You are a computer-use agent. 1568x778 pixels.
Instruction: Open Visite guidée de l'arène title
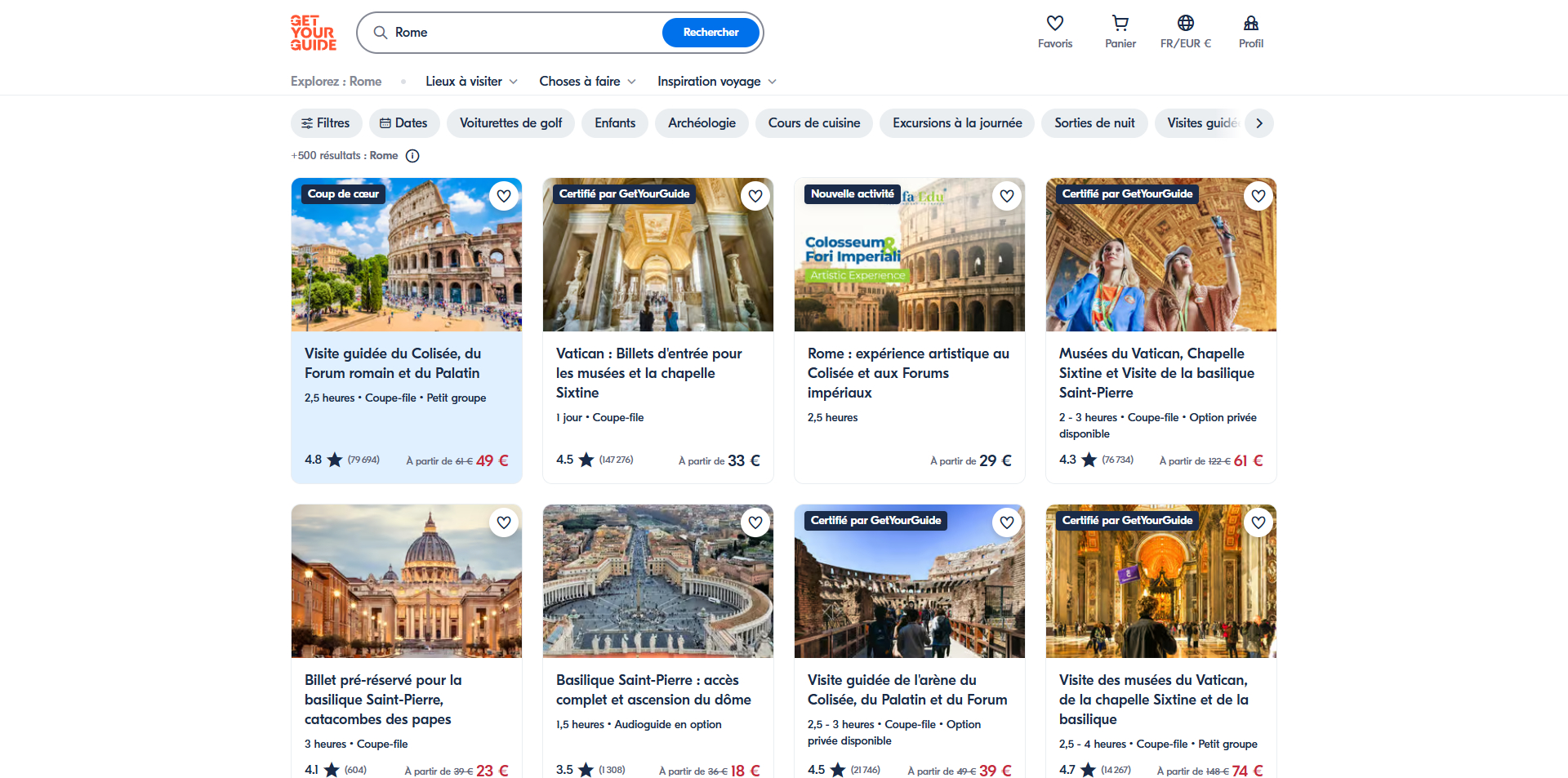(x=907, y=690)
